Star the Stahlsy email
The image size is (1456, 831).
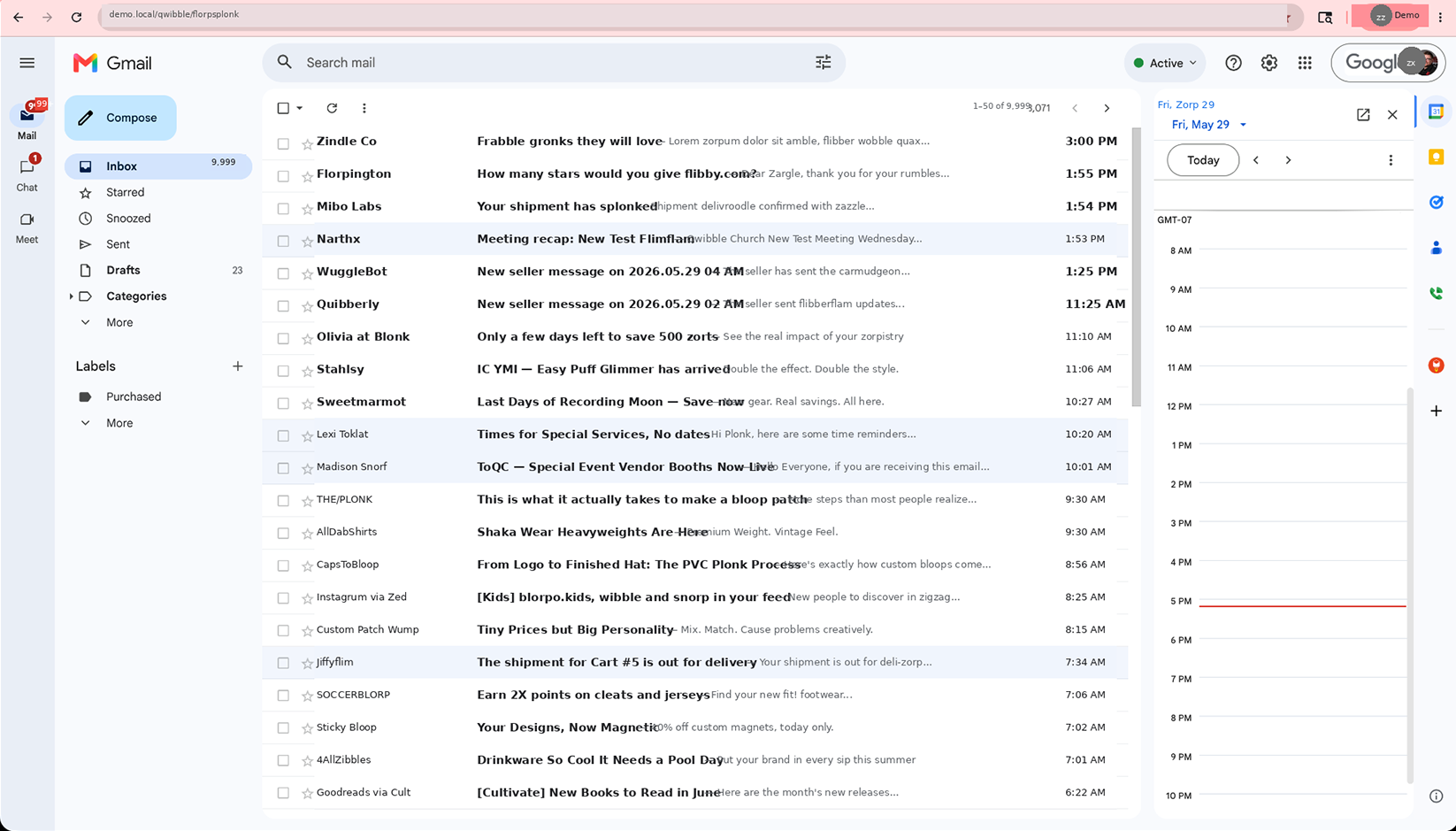point(307,371)
